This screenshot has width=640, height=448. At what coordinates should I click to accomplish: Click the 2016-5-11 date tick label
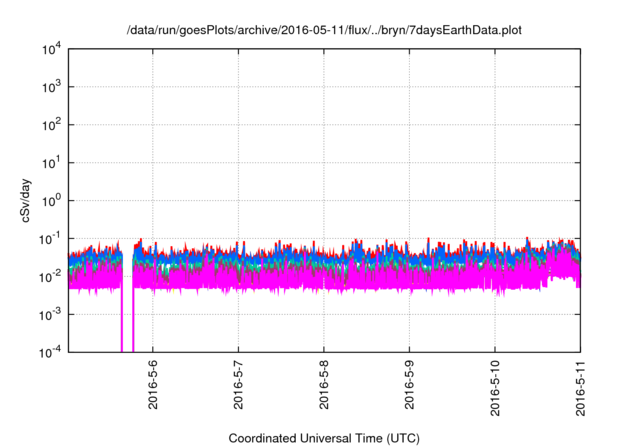pos(580,388)
